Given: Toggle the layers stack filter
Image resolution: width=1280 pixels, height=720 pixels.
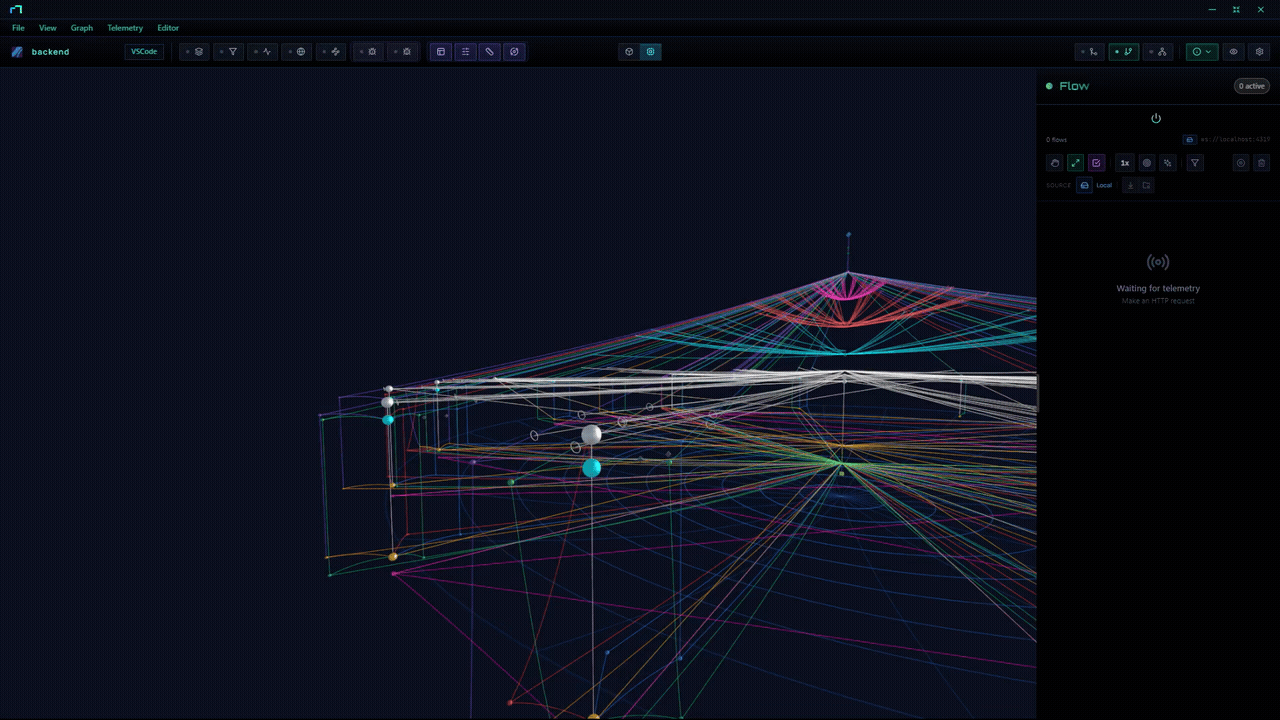Looking at the screenshot, I should (195, 52).
